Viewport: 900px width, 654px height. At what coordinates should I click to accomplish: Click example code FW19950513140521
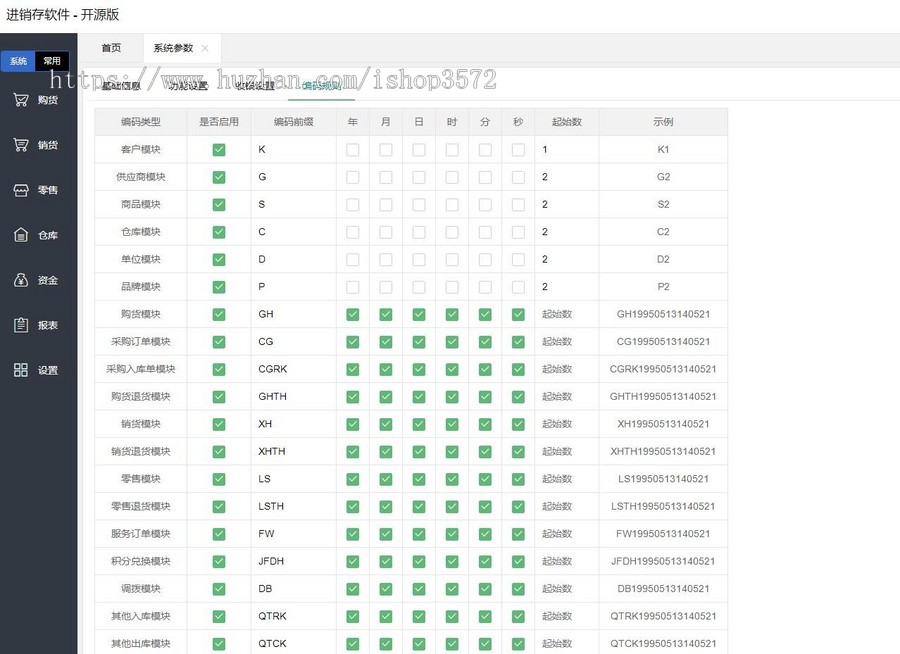click(663, 534)
